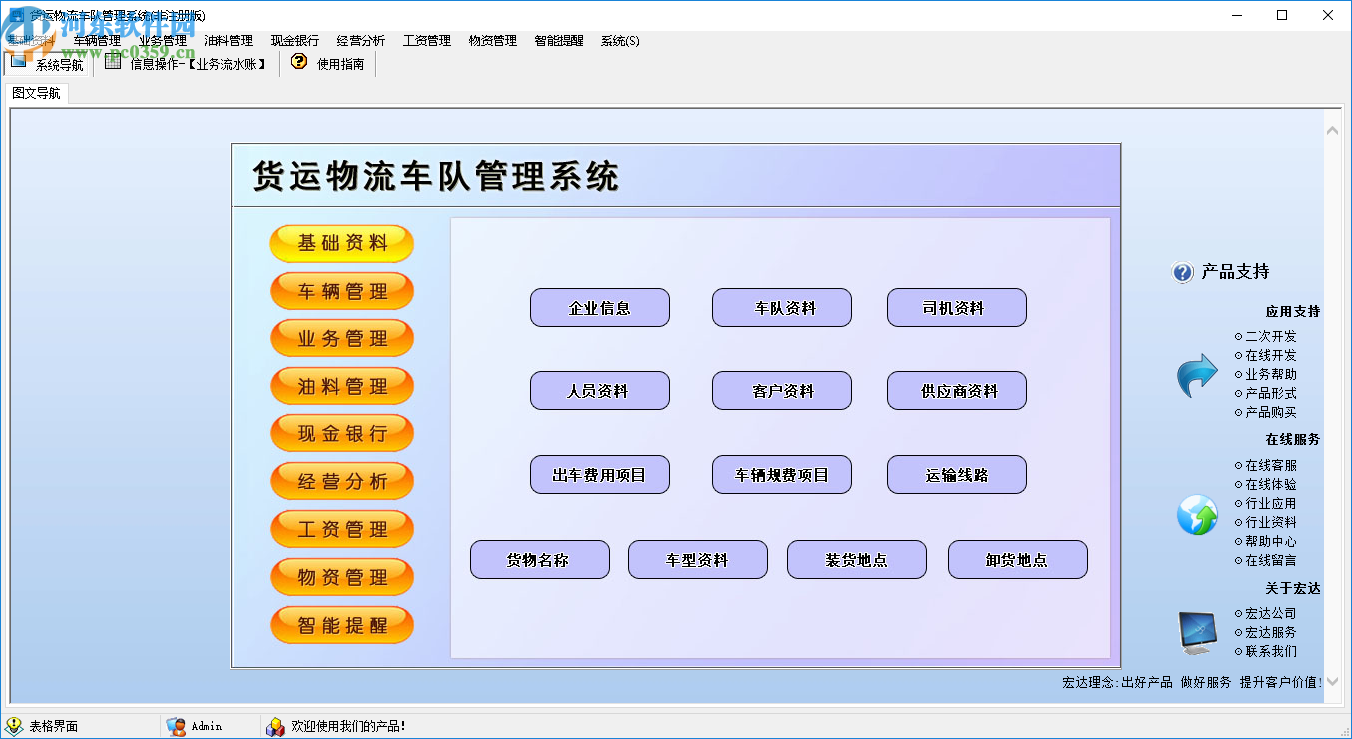The image size is (1352, 739).
Task: Click the scrollbar up arrow on the right
Action: [x=1332, y=128]
